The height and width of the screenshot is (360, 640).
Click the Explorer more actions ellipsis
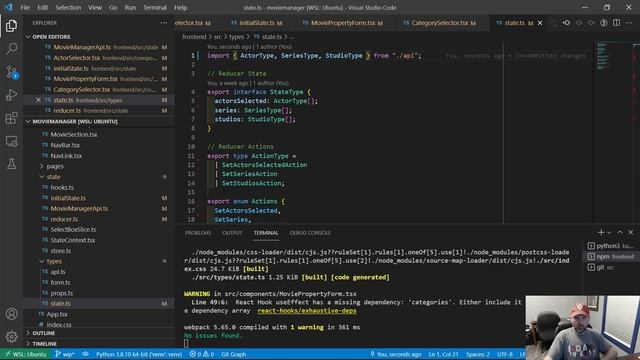pos(164,23)
